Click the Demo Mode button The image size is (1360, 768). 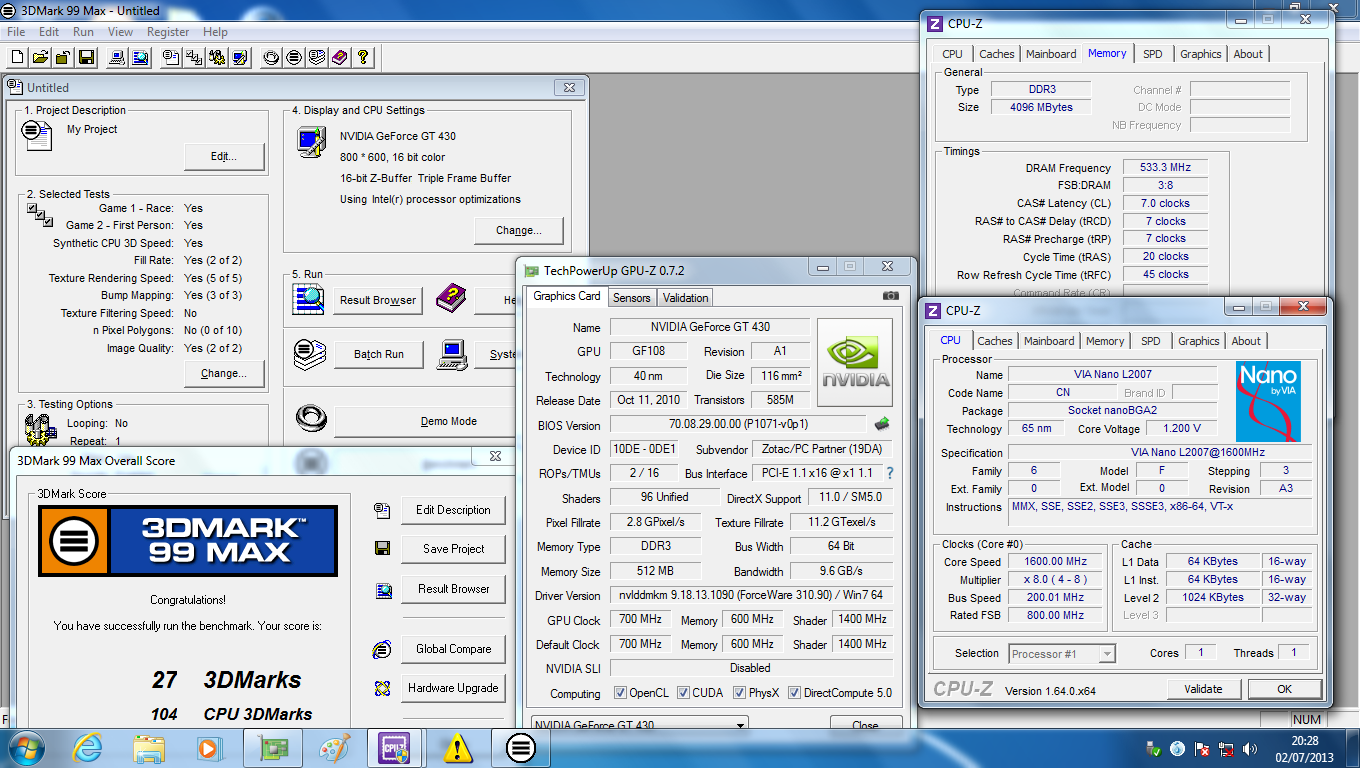click(x=448, y=422)
